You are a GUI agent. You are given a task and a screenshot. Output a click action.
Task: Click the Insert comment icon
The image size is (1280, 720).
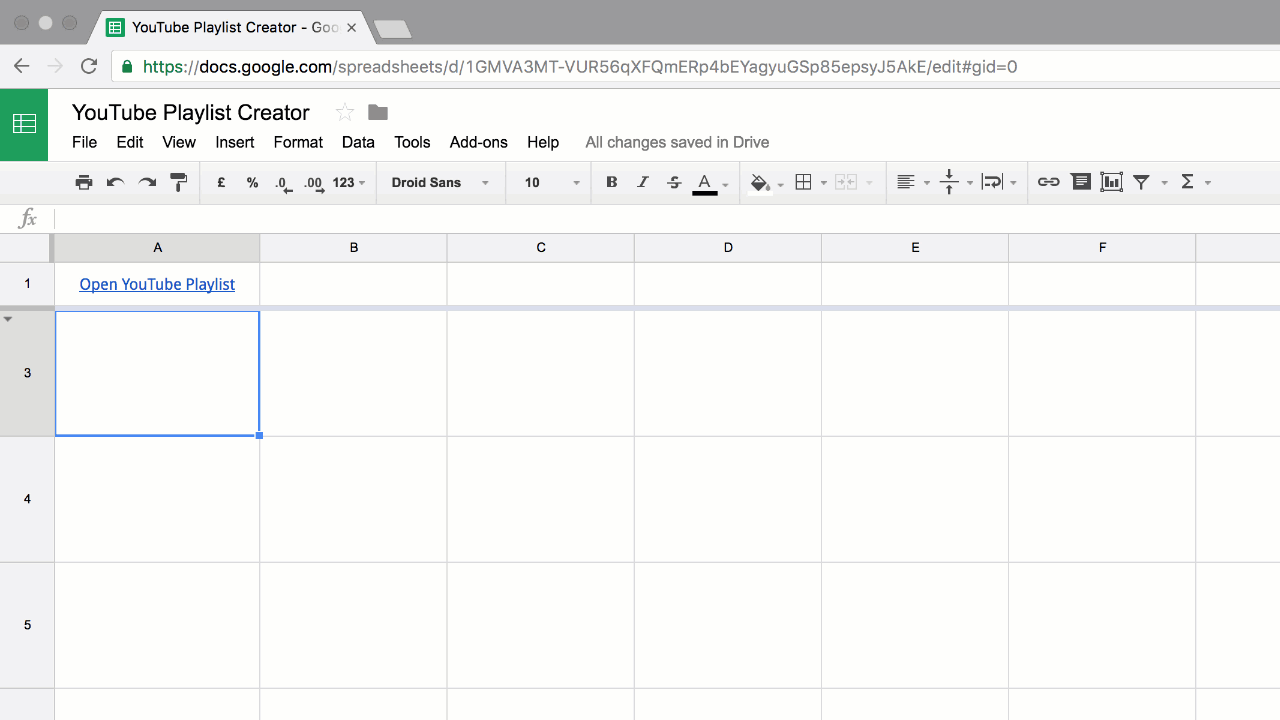click(1080, 182)
